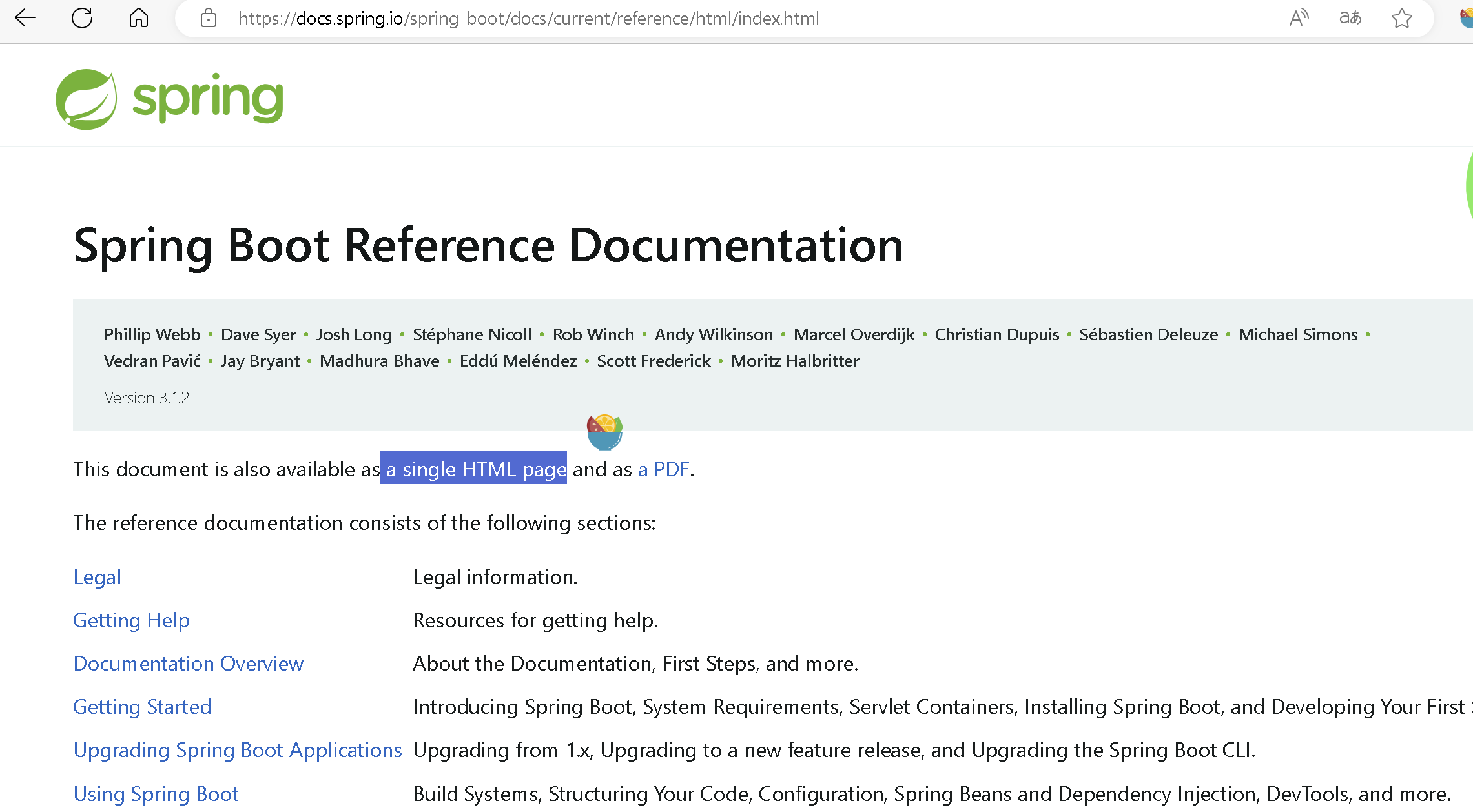
Task: Open the Getting Help resources page
Action: coord(132,620)
